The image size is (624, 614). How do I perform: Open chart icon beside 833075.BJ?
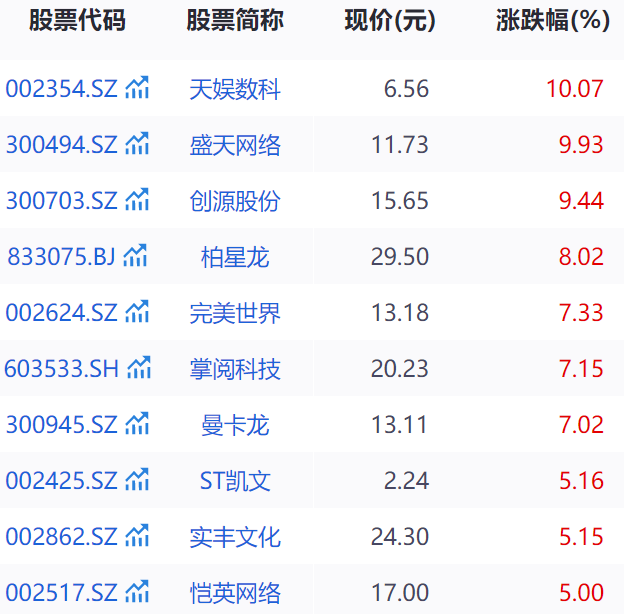point(135,255)
